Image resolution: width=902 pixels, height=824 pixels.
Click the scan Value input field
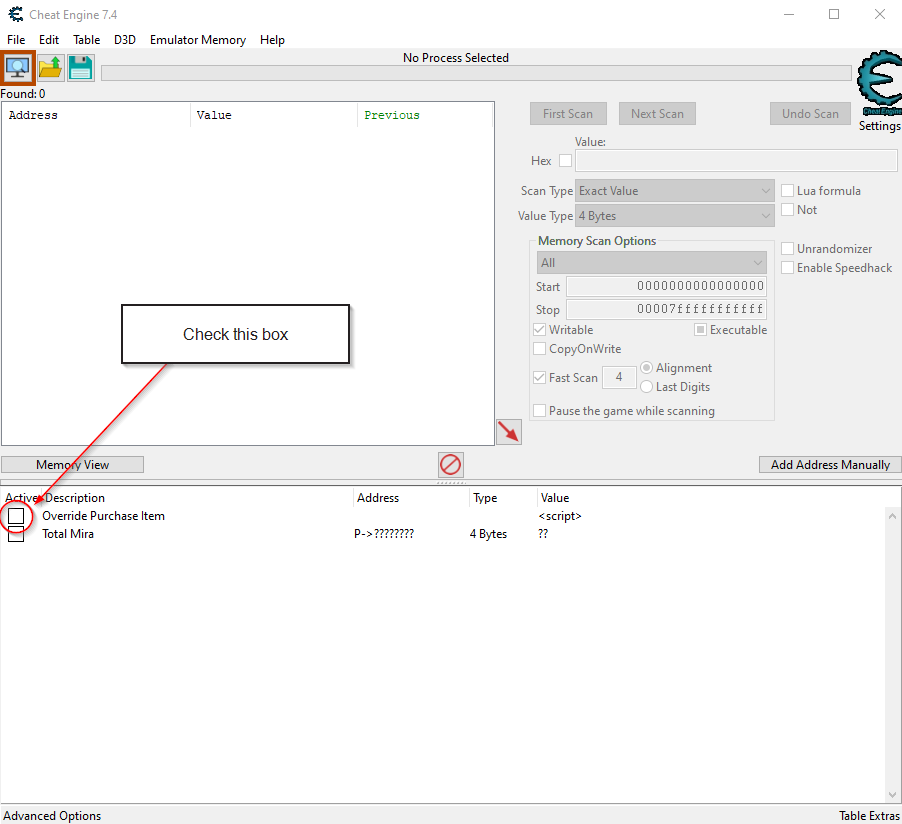tap(736, 161)
